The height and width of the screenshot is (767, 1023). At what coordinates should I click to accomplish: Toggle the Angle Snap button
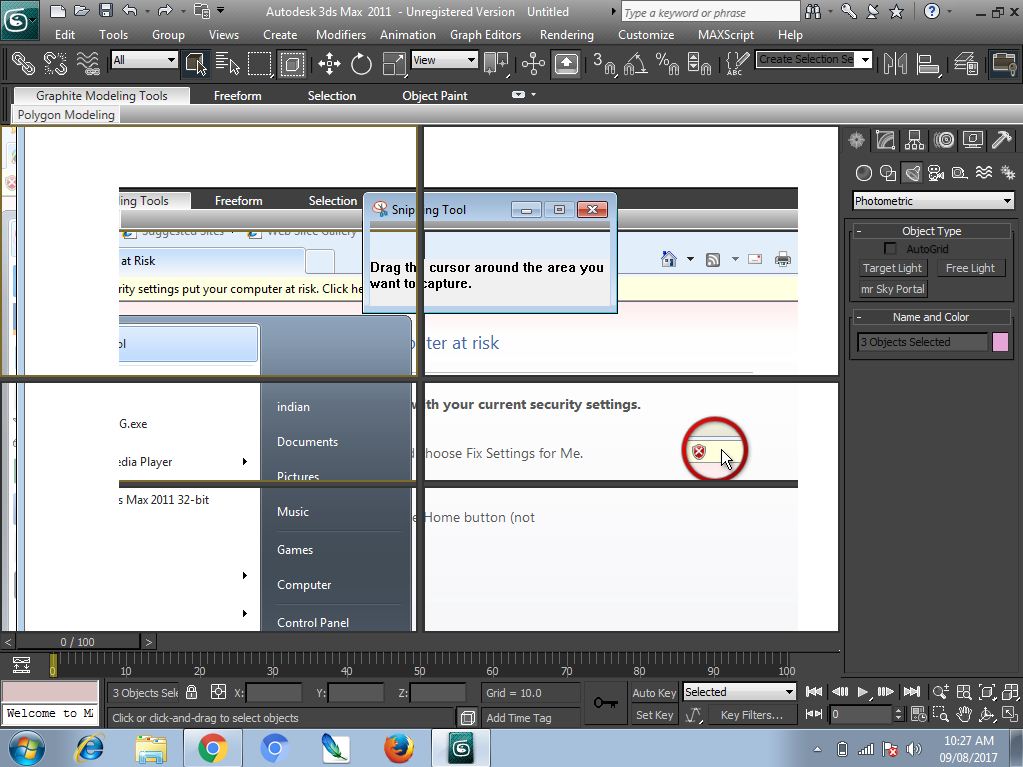coord(635,63)
